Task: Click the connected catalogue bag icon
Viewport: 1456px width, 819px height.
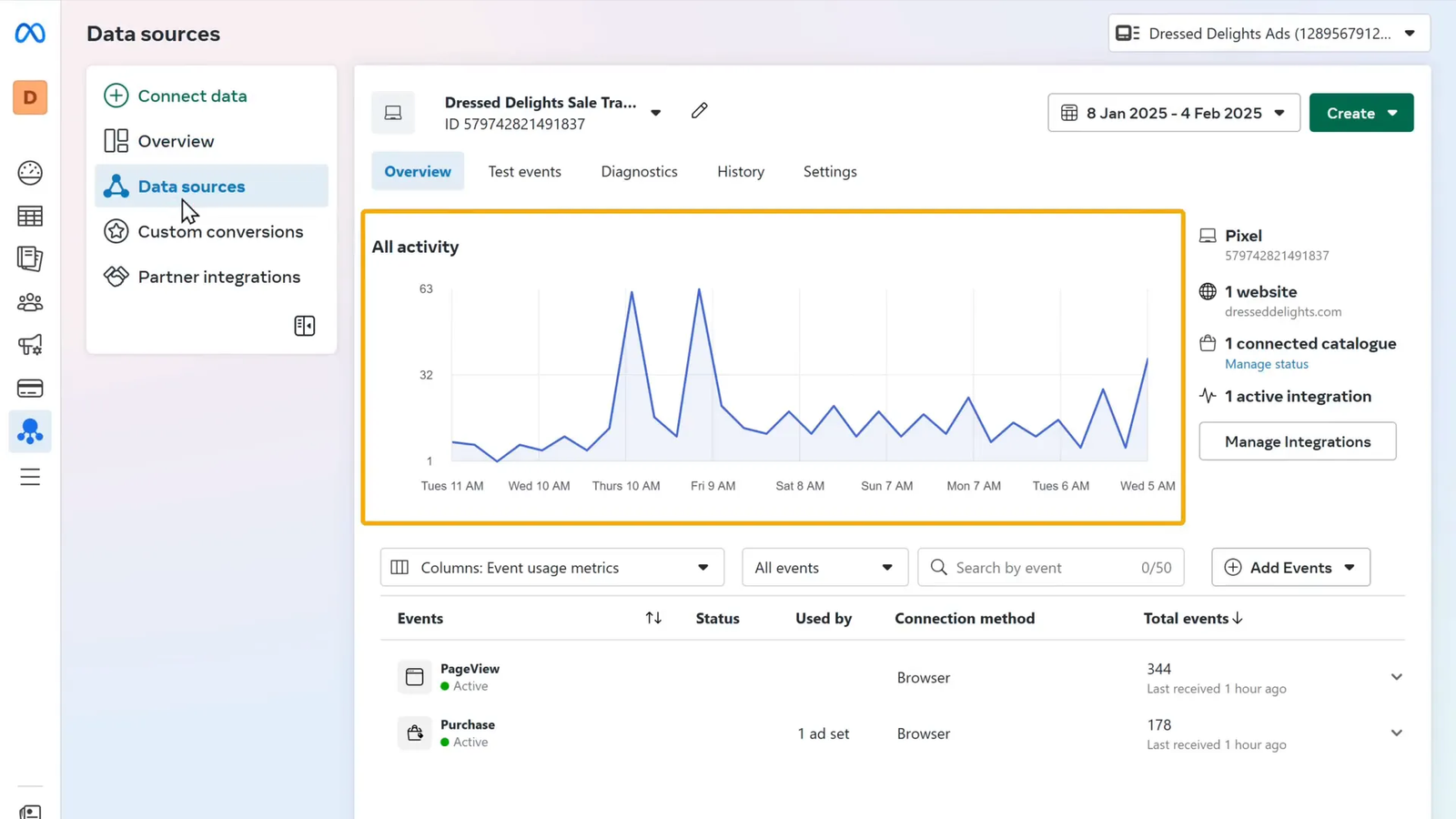Action: (1208, 343)
